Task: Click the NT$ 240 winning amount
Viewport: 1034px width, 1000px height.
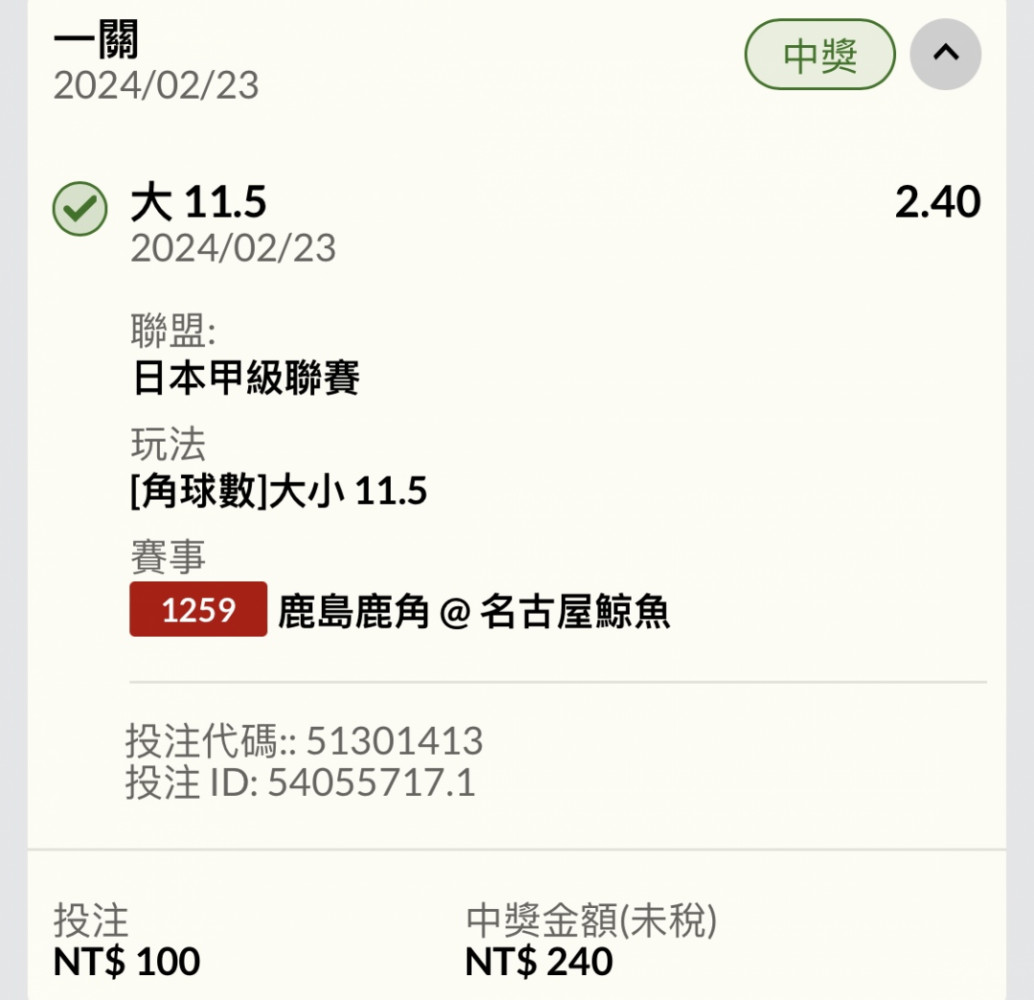Action: click(x=539, y=962)
